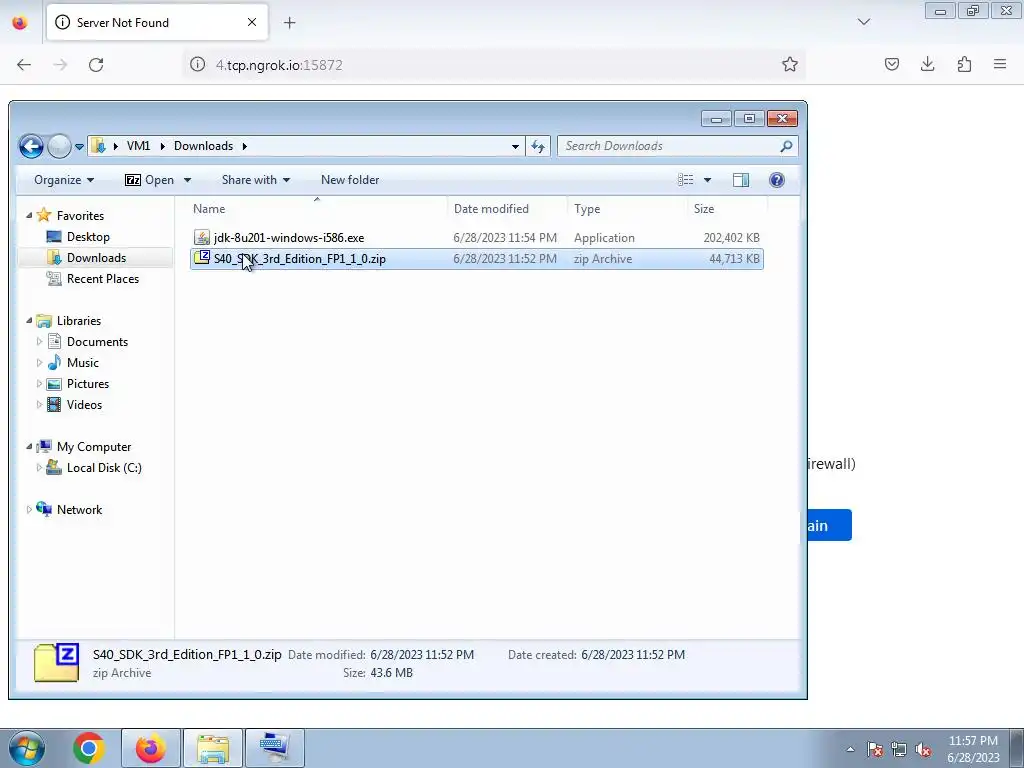Screen dimensions: 1024x768
Task: Show hidden system tray icons
Action: pyautogui.click(x=850, y=749)
